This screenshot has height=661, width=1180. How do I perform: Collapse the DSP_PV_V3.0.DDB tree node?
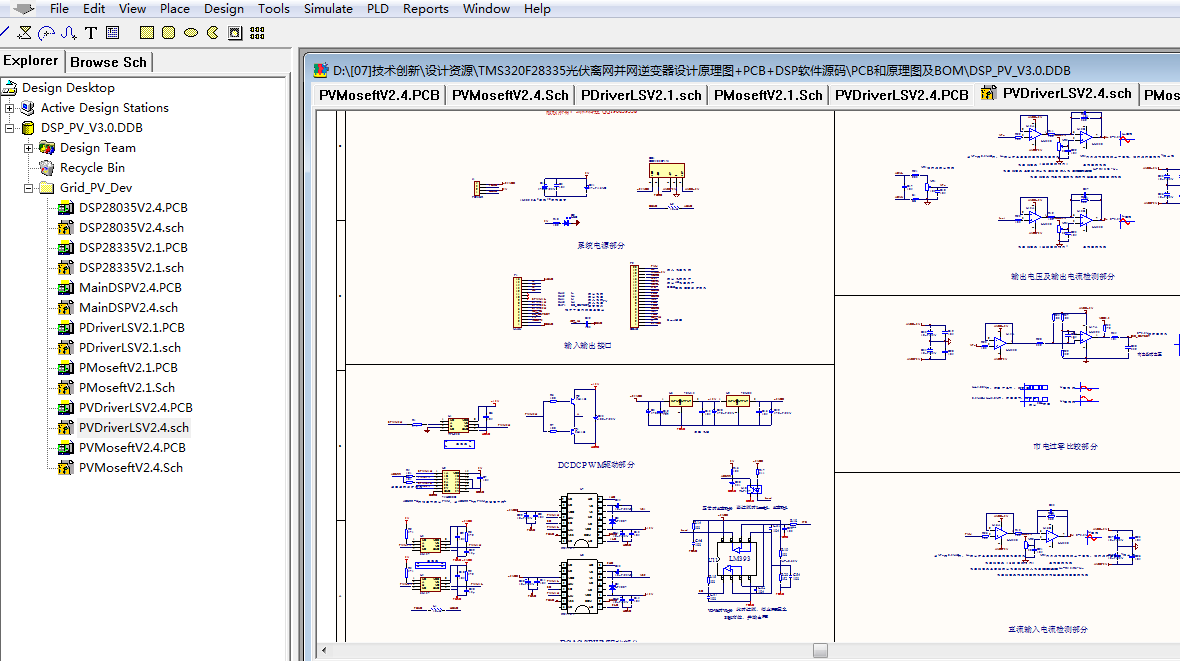tap(10, 128)
